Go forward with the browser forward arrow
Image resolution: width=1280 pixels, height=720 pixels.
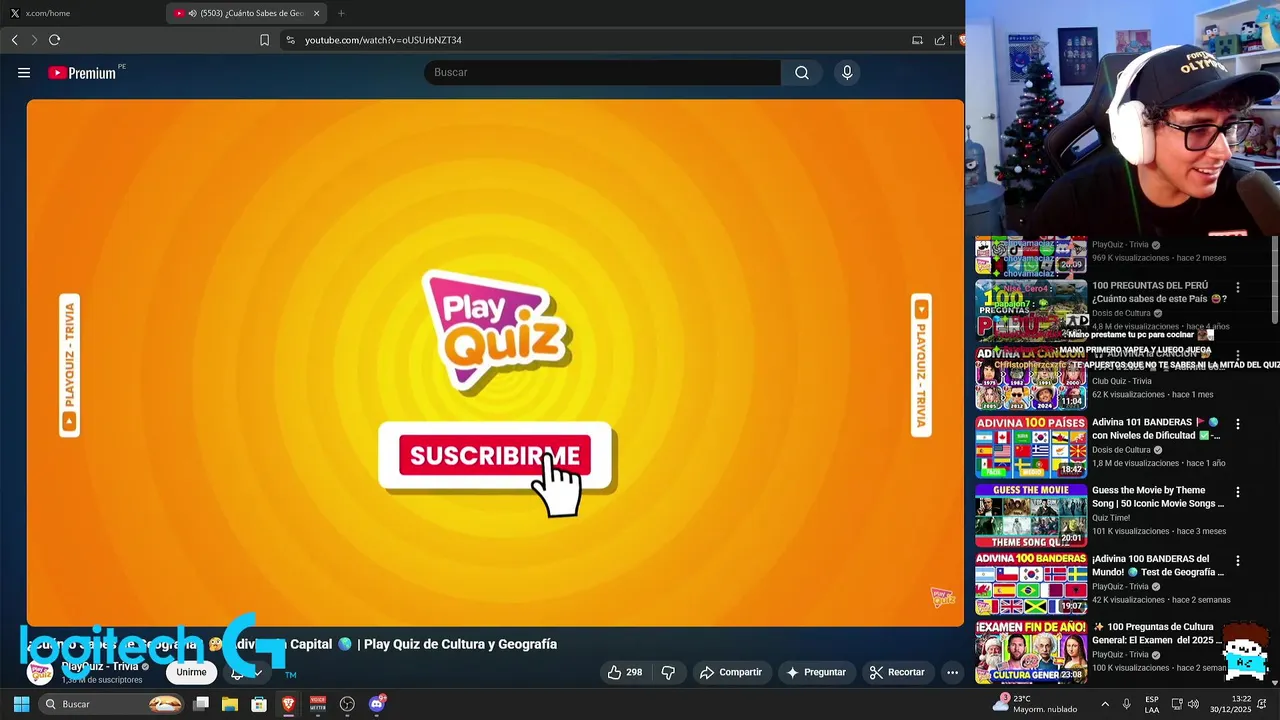(x=34, y=40)
